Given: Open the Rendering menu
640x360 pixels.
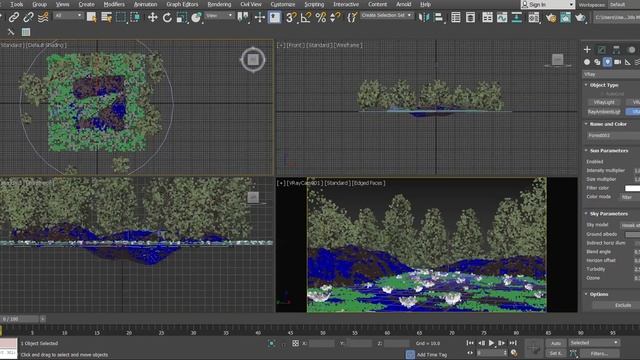Looking at the screenshot, I should click(219, 4).
